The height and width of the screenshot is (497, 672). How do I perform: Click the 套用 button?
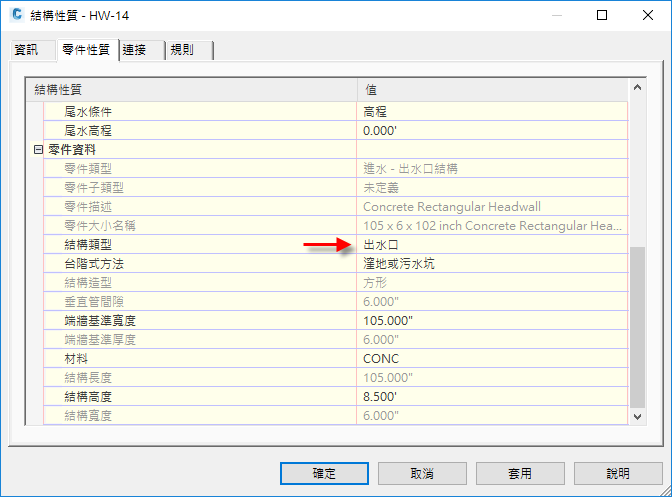coord(520,473)
